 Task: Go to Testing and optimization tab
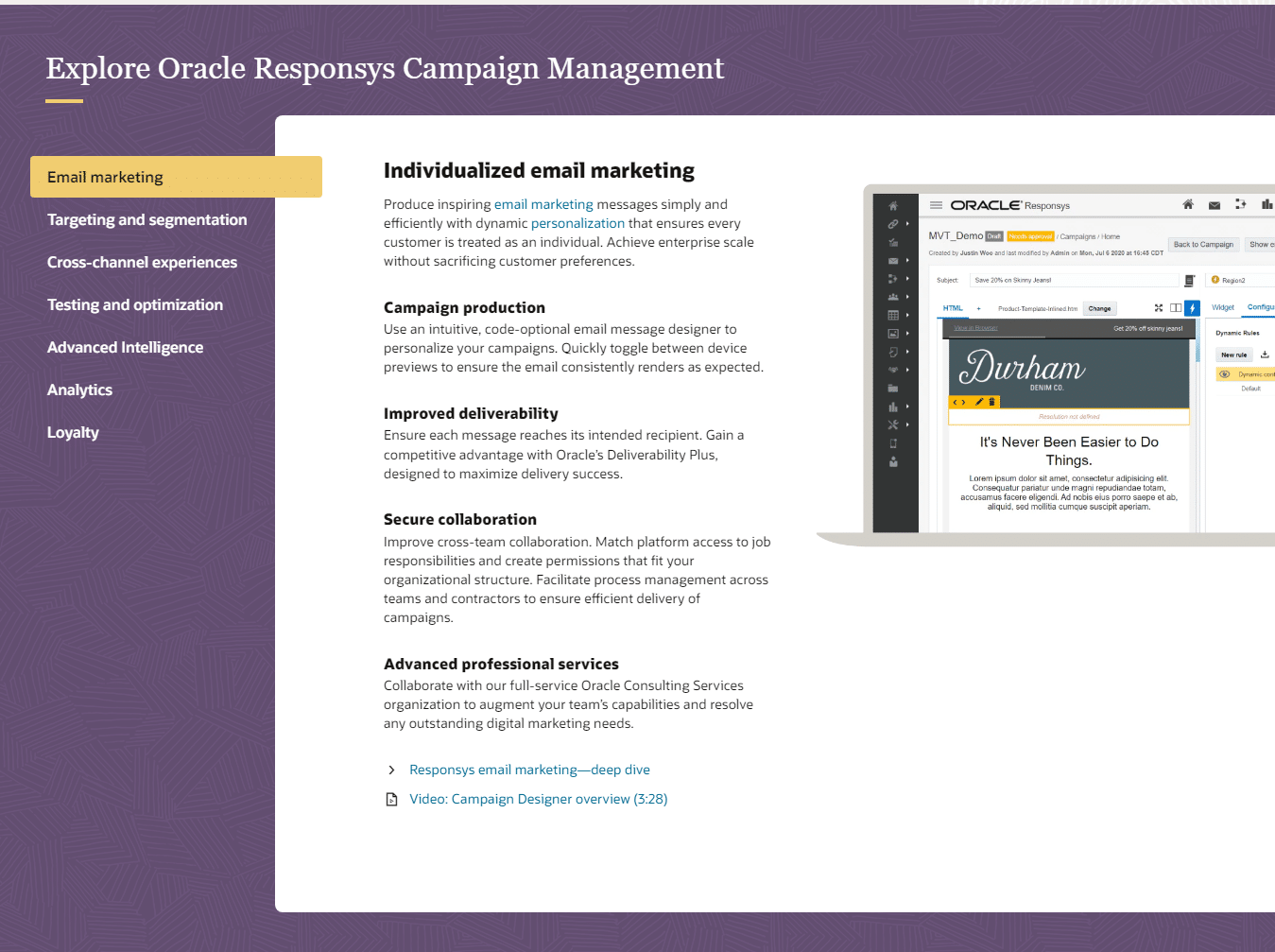click(135, 304)
